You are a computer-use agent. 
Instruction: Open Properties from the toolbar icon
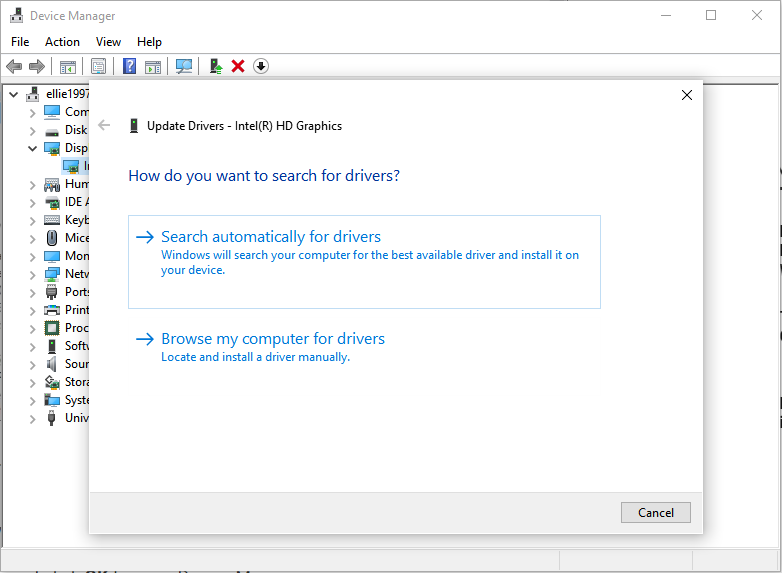(98, 66)
